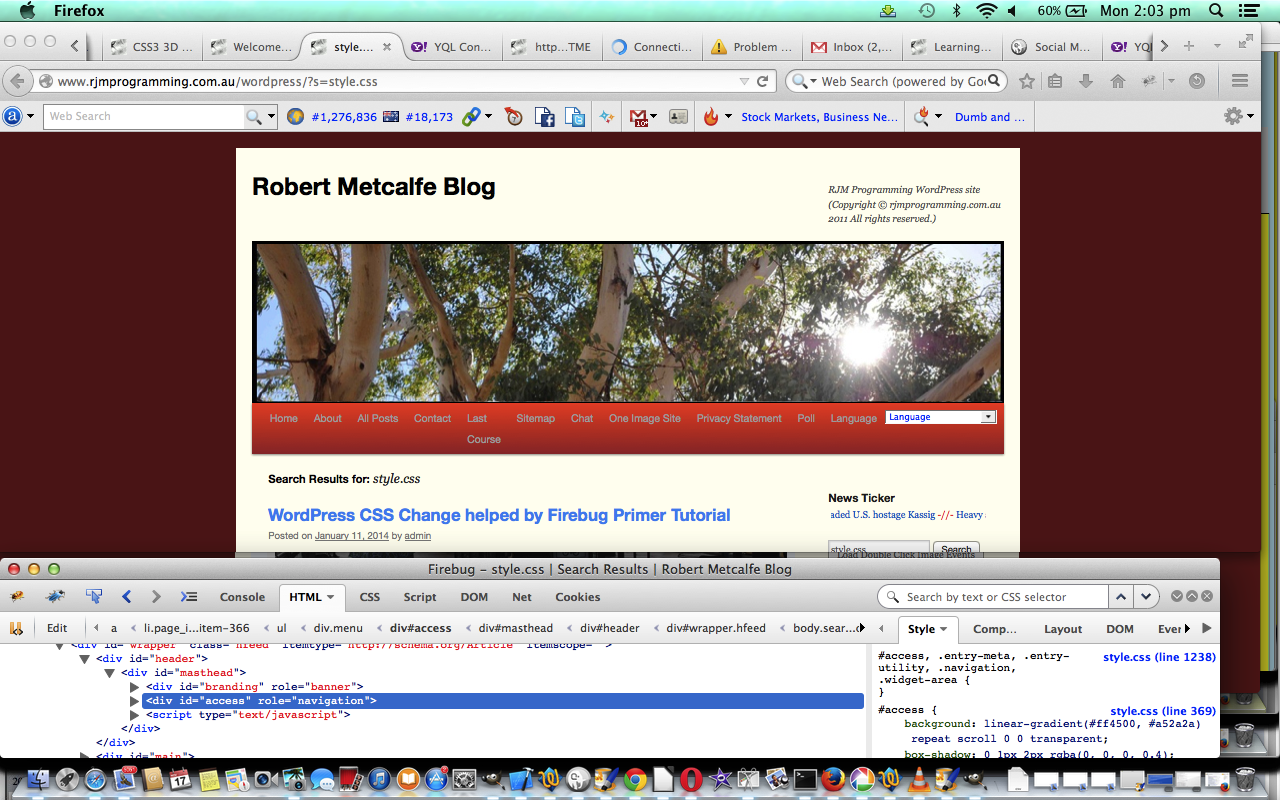
Task: Switch to the Layout side panel tab
Action: [x=1063, y=629]
